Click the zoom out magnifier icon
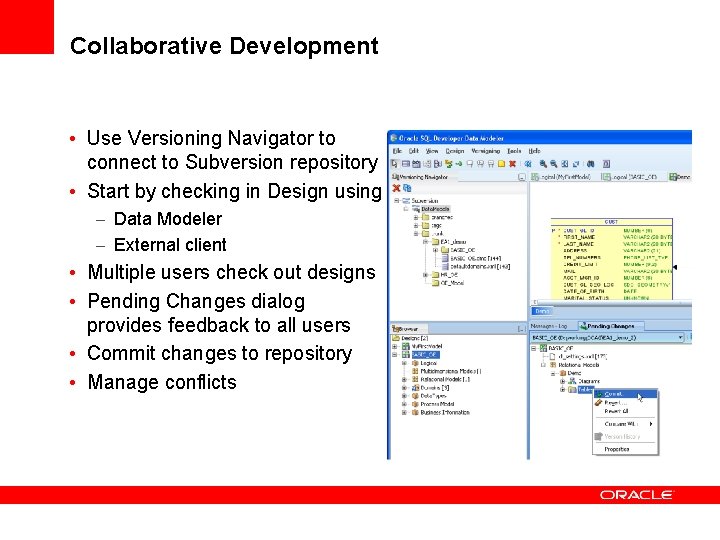The image size is (720, 540). (x=554, y=163)
